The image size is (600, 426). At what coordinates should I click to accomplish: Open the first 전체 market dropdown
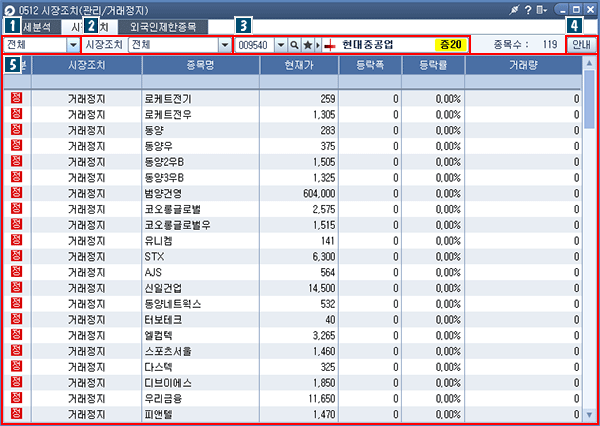pos(72,45)
